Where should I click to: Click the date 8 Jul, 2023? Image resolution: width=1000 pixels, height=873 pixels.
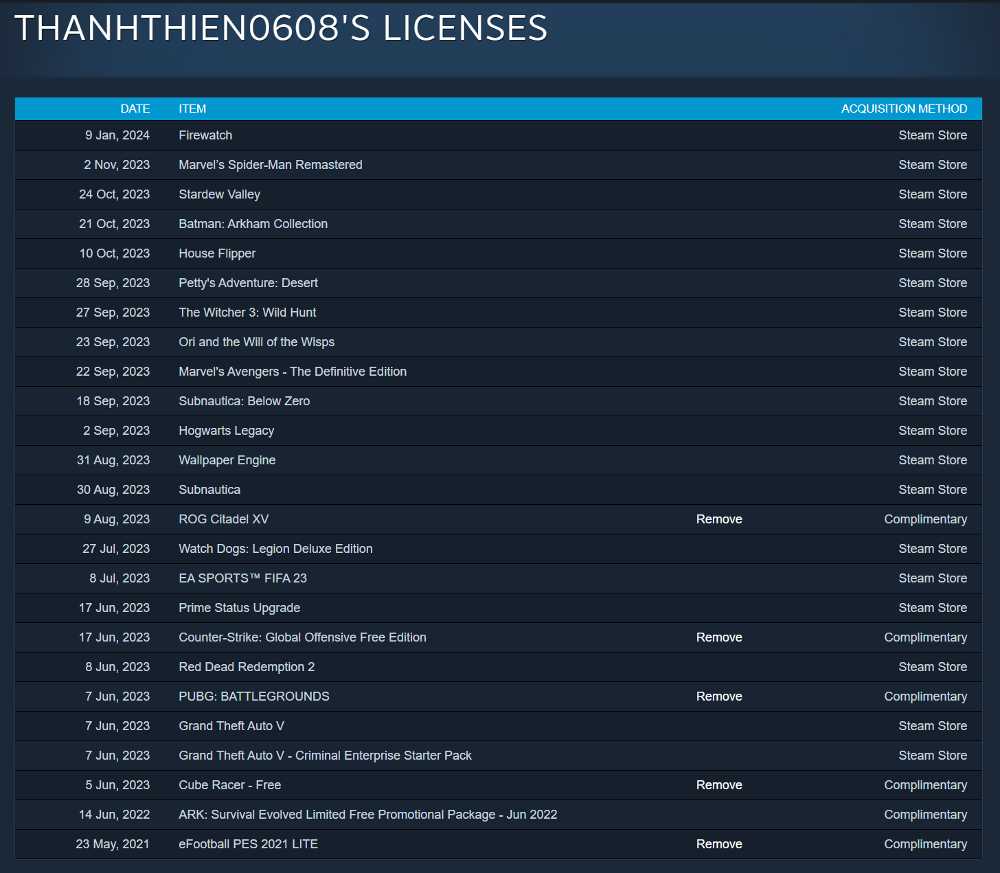(119, 578)
